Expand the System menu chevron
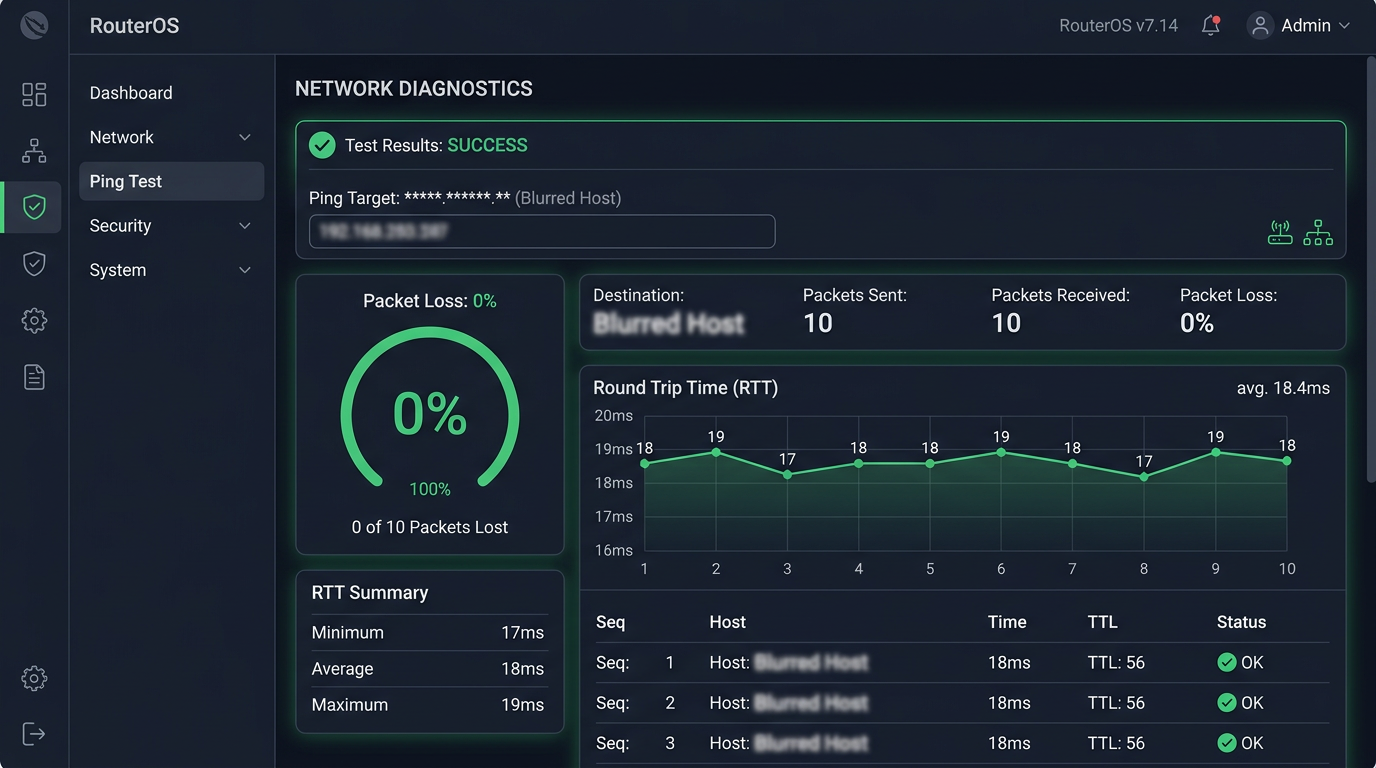The image size is (1376, 768). pyautogui.click(x=245, y=270)
